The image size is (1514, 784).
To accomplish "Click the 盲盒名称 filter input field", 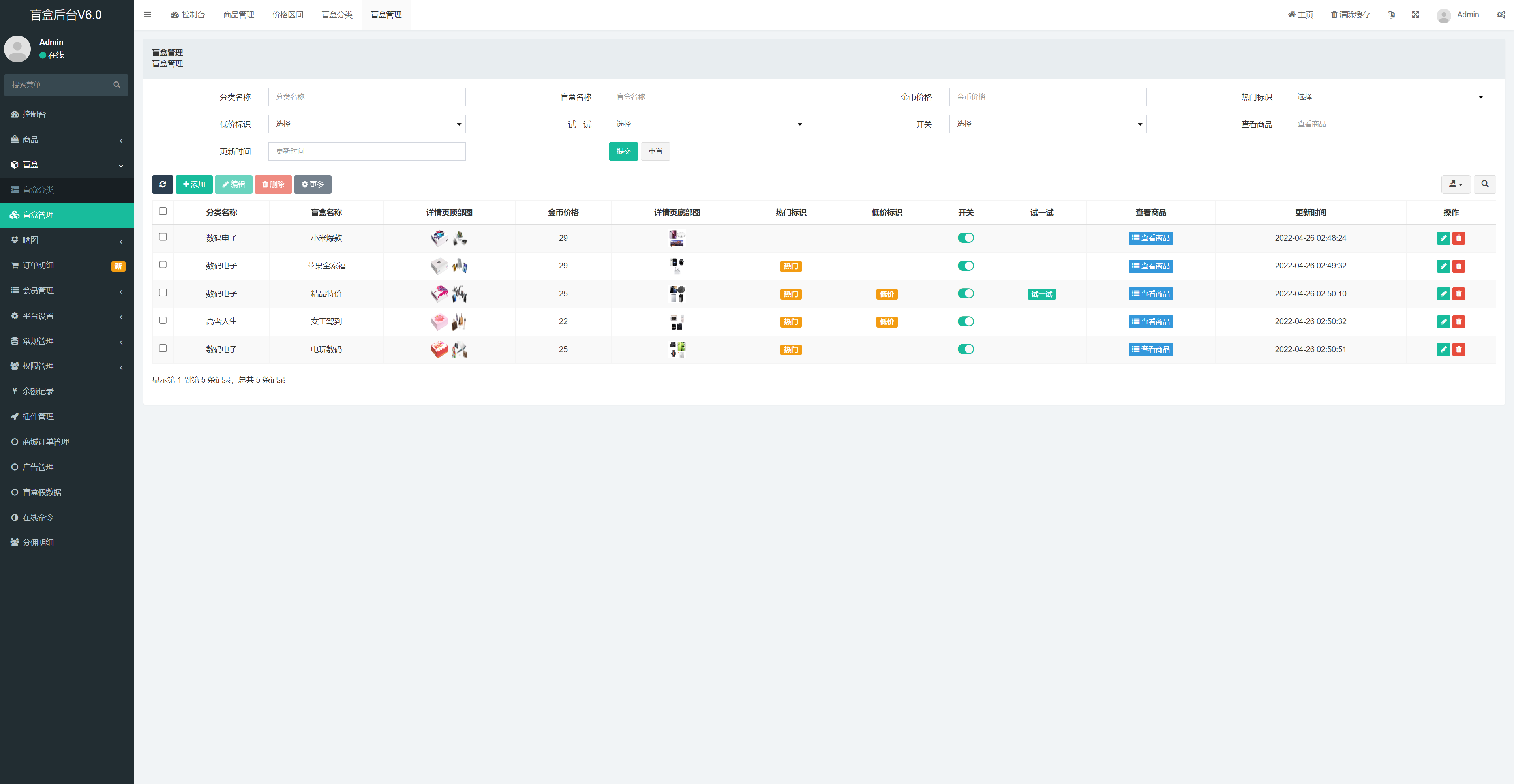I will 706,97.
